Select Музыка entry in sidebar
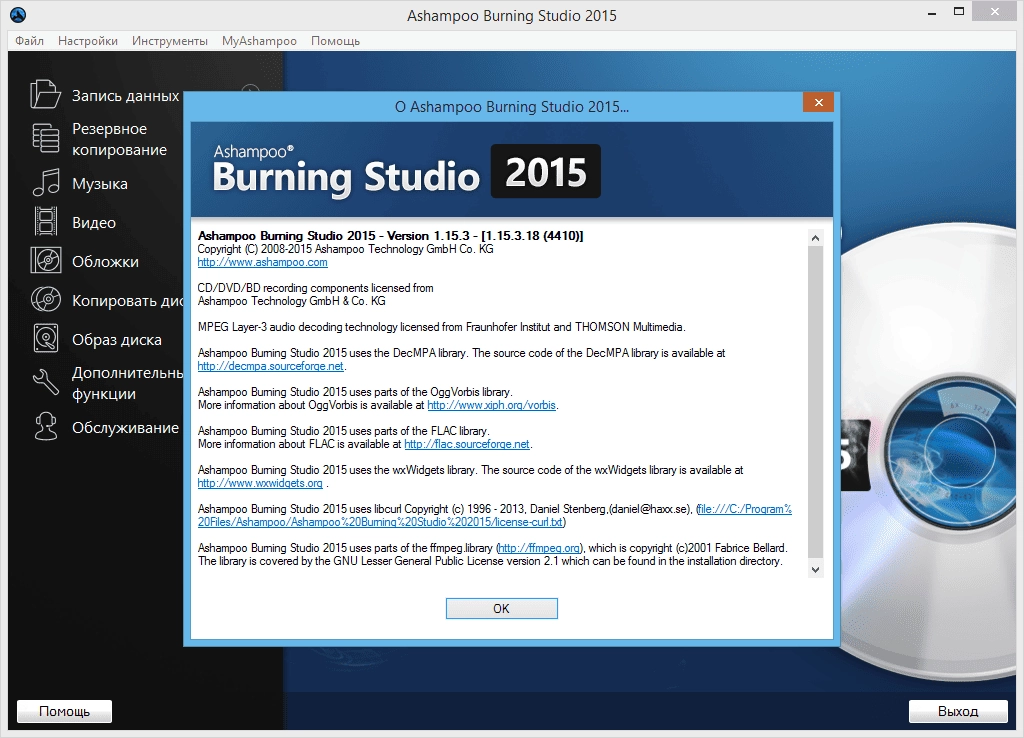Viewport: 1024px width, 738px height. pos(100,184)
